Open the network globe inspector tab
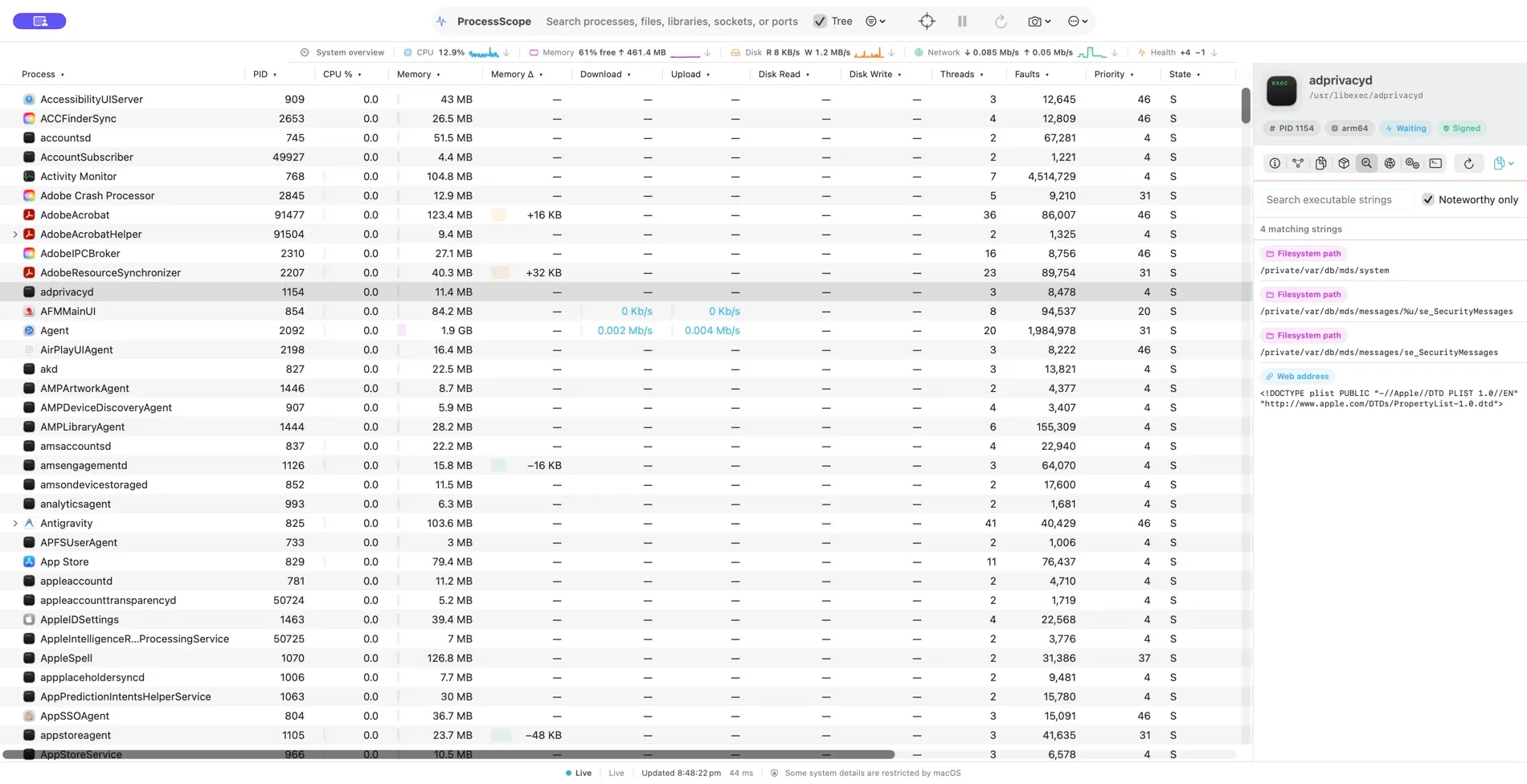Image resolution: width=1527 pixels, height=784 pixels. pos(1390,164)
